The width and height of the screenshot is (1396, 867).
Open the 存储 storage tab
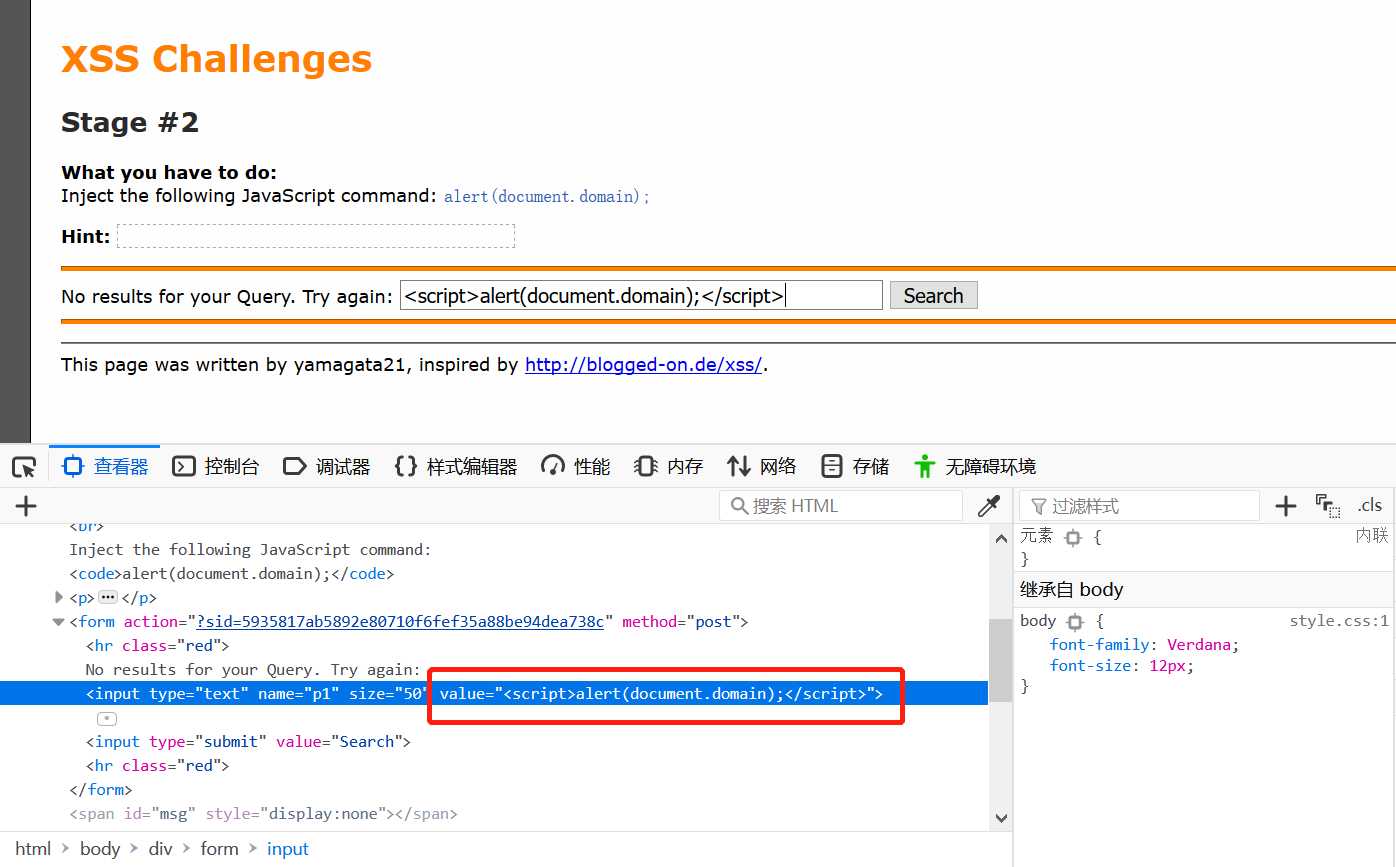click(854, 467)
